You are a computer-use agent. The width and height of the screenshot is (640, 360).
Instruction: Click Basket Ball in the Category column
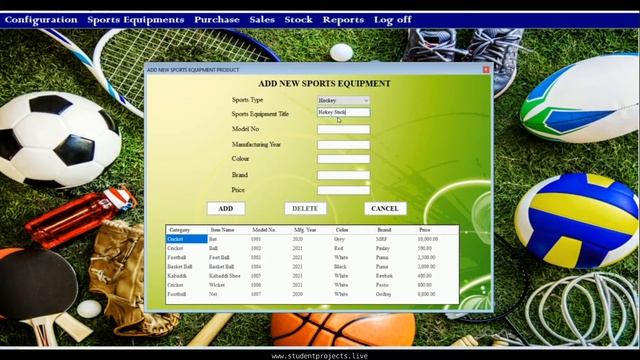(180, 267)
